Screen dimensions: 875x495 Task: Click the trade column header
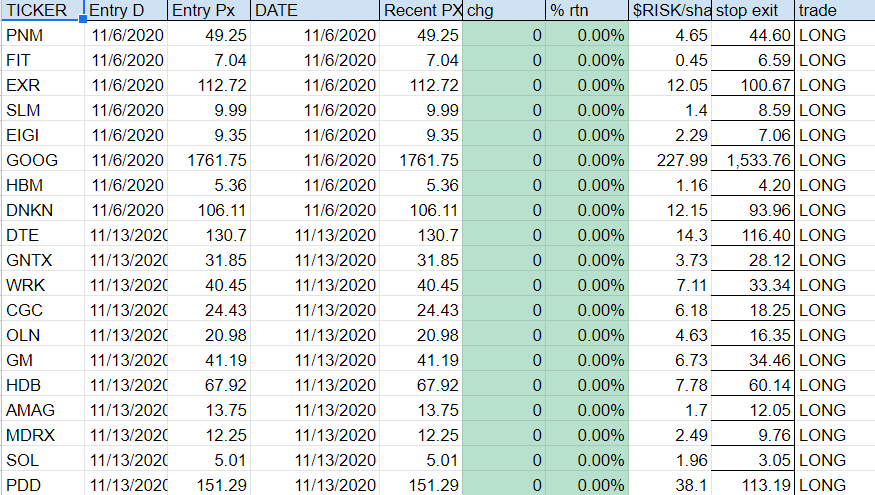[835, 10]
